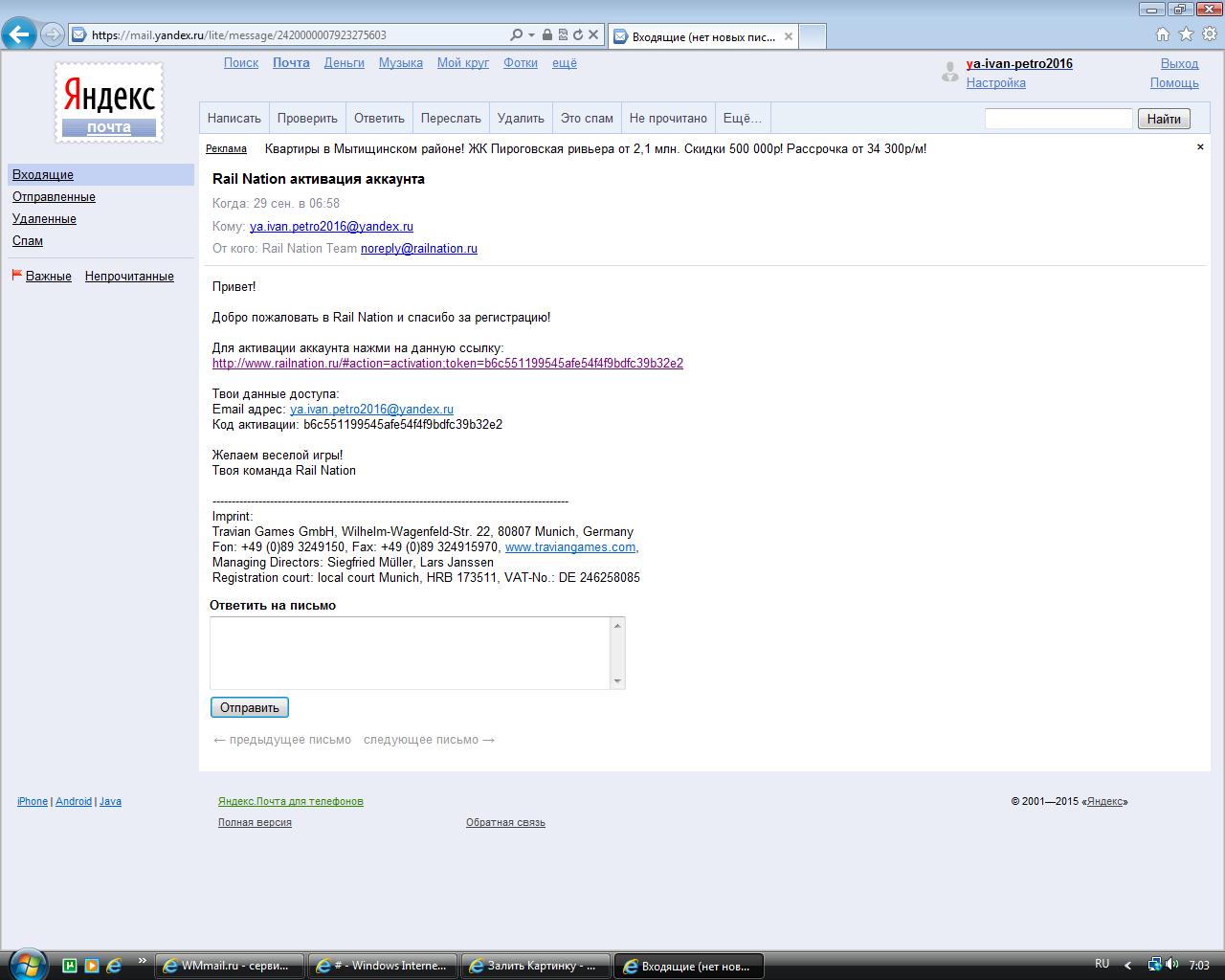Viewport: 1225px width, 980px height.
Task: Expand the ещё link in top navigation
Action: coord(565,63)
